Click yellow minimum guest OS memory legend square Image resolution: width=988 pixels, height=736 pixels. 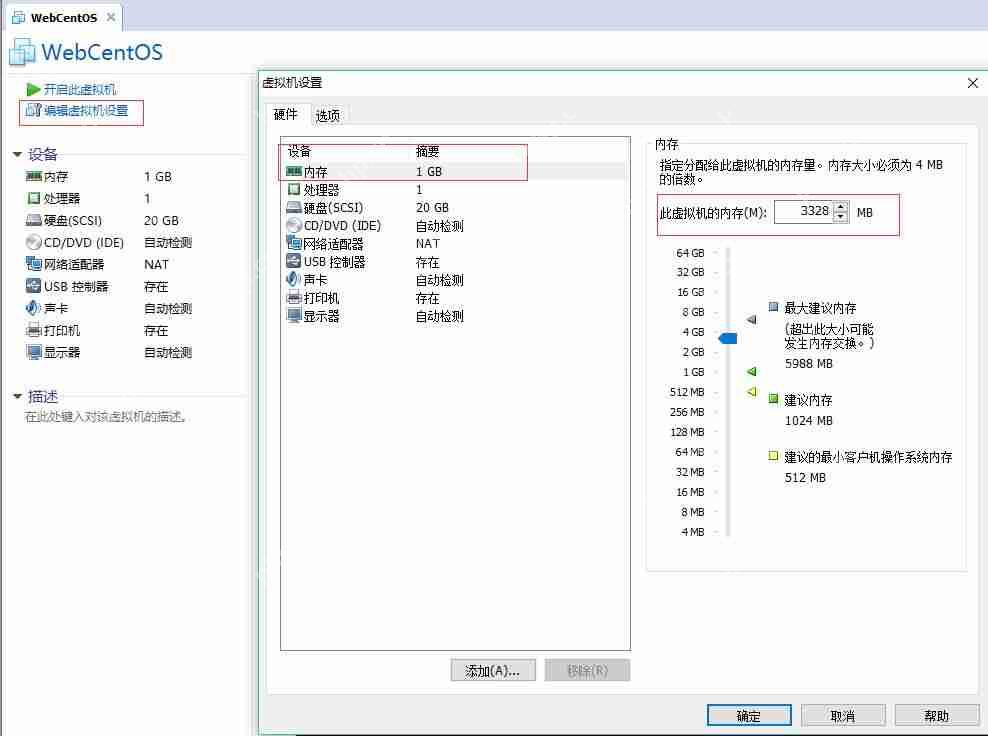click(x=774, y=456)
